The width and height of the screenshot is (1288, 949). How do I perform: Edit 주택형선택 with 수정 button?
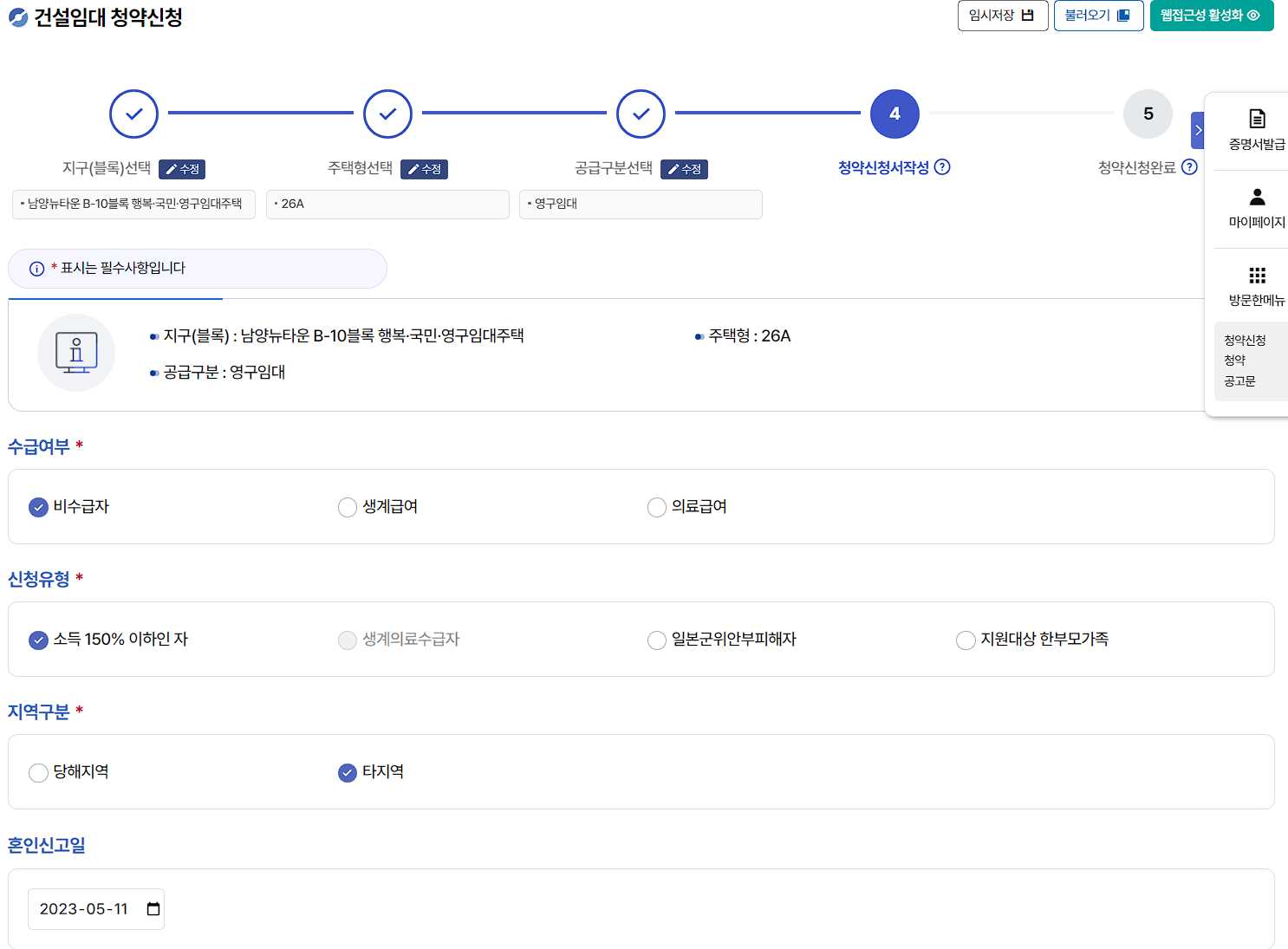pos(424,169)
